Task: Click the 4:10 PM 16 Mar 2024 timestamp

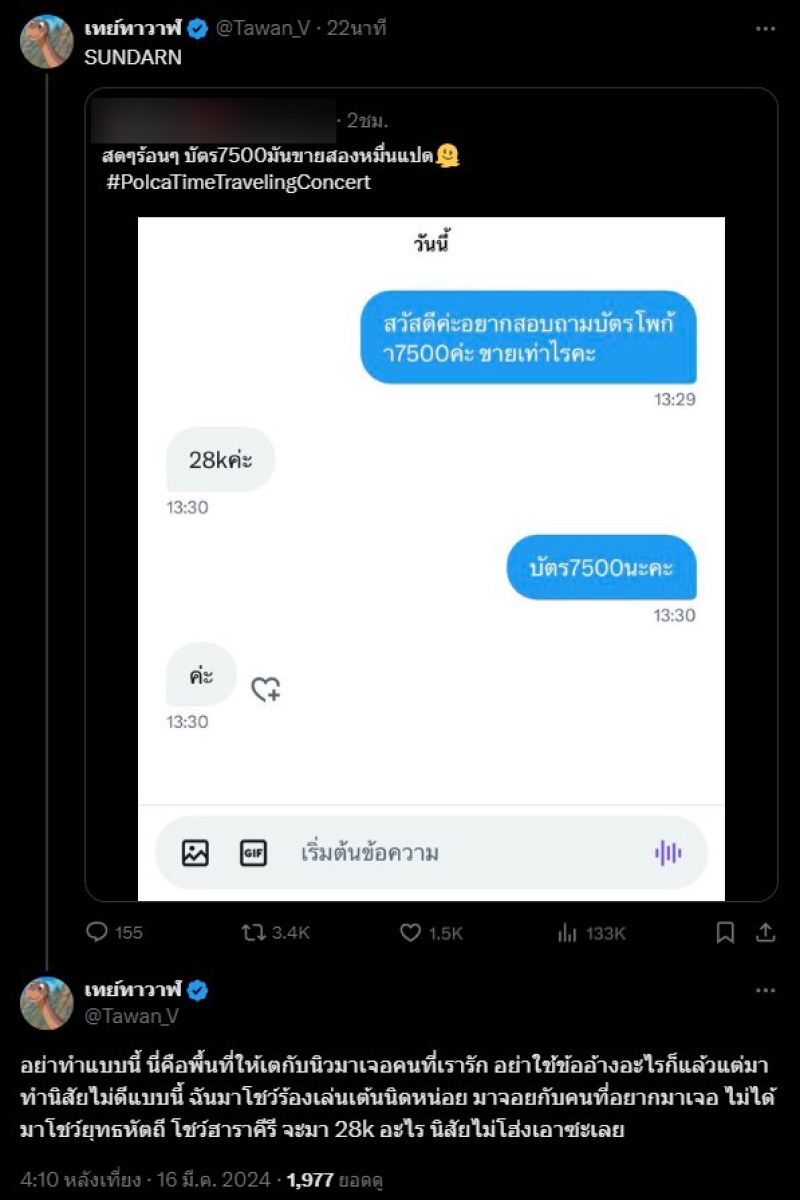Action: [x=146, y=1179]
